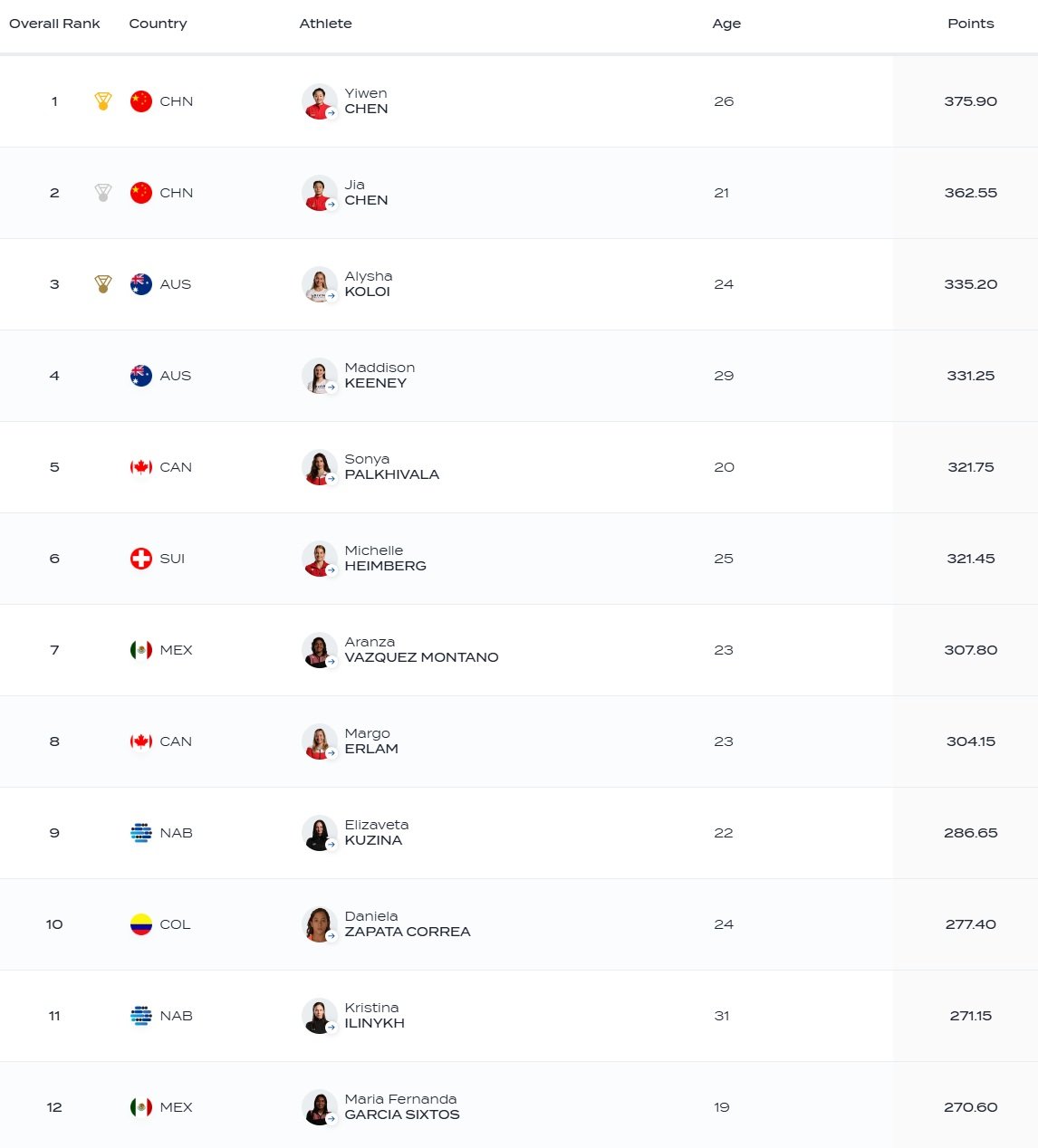The image size is (1038, 1148).
Task: Click the bronze medal icon for Alysha Koloi
Action: tap(103, 284)
